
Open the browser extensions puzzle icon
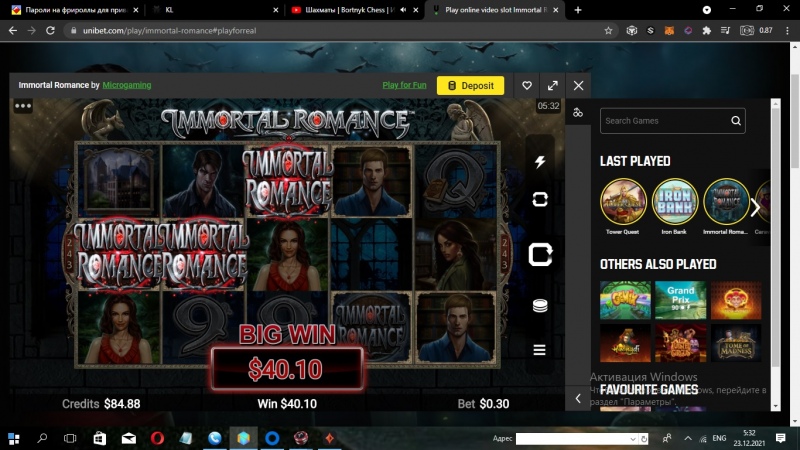tap(707, 31)
